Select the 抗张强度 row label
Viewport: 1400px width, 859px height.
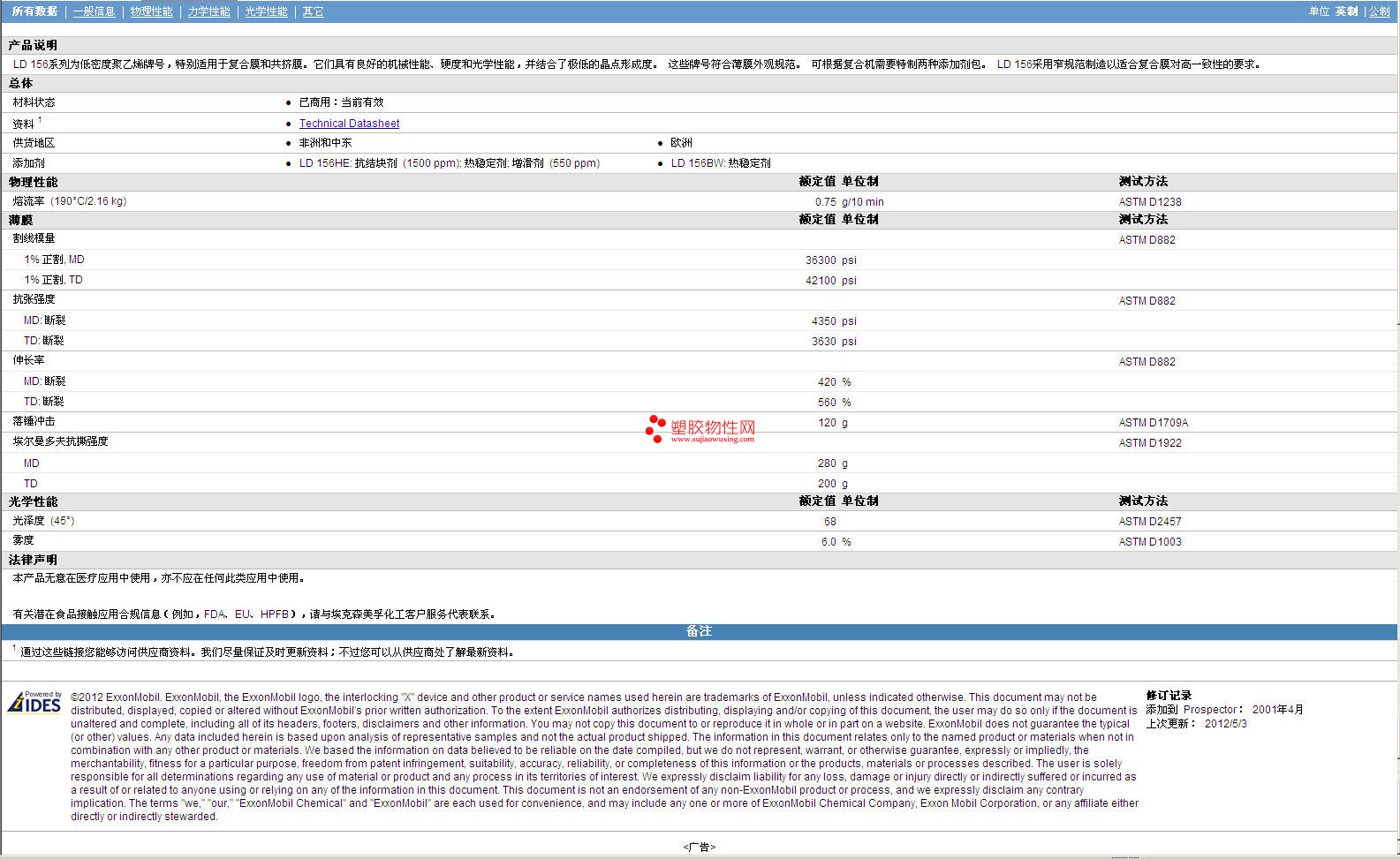pyautogui.click(x=34, y=299)
